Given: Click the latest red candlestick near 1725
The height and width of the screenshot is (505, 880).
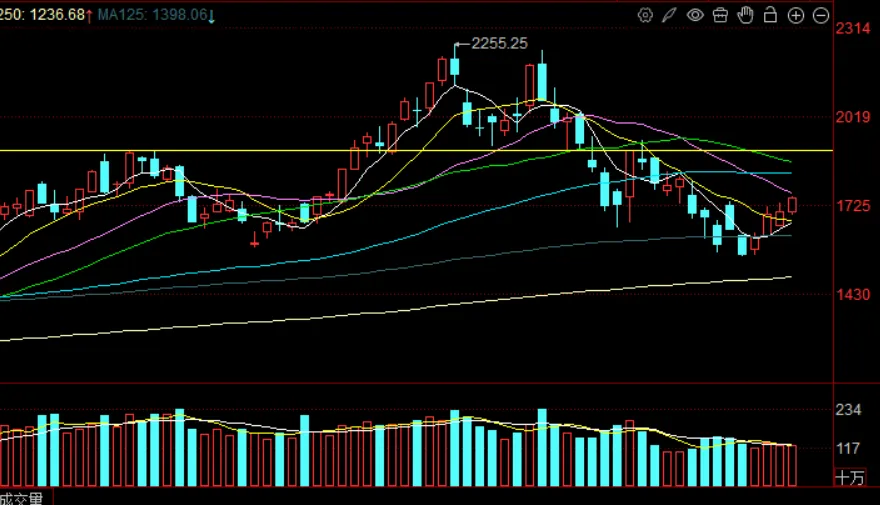Looking at the screenshot, I should [792, 205].
